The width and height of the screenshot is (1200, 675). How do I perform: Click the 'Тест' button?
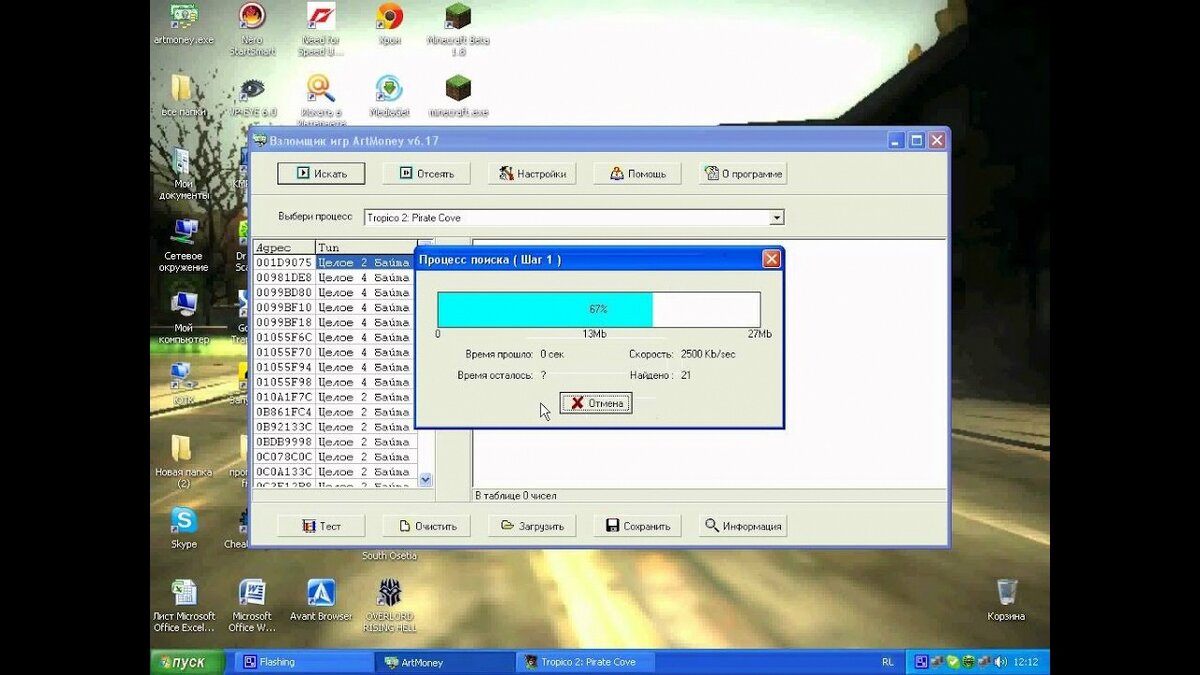(x=321, y=525)
